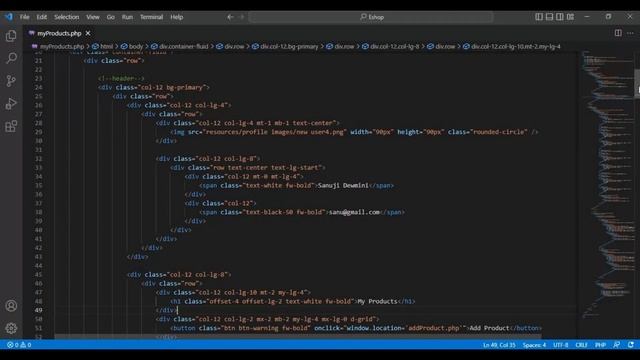Screen dimensions: 640x360
Task: Open the Selection menu
Action: [67, 17]
